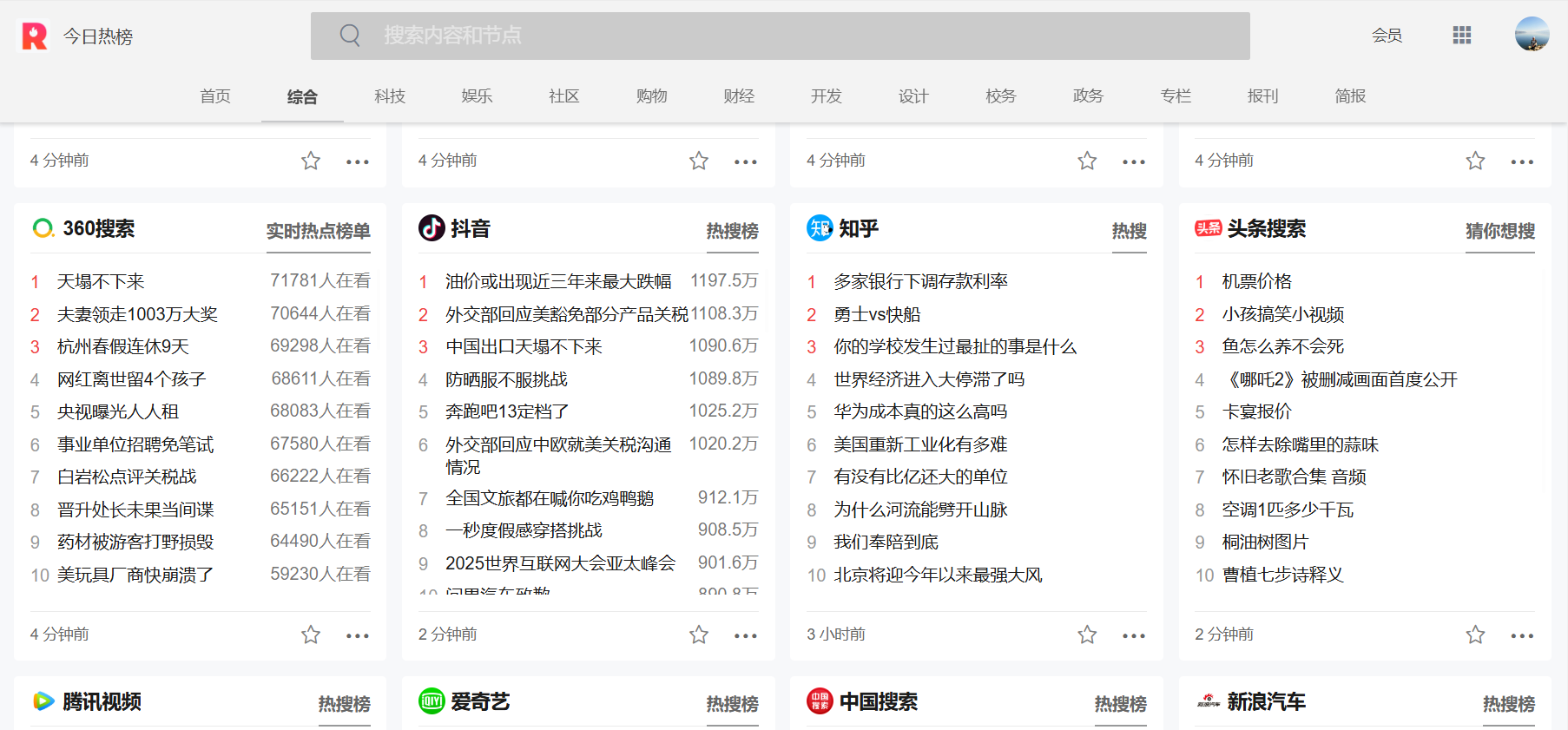Switch to the 科技 tab

tap(390, 96)
